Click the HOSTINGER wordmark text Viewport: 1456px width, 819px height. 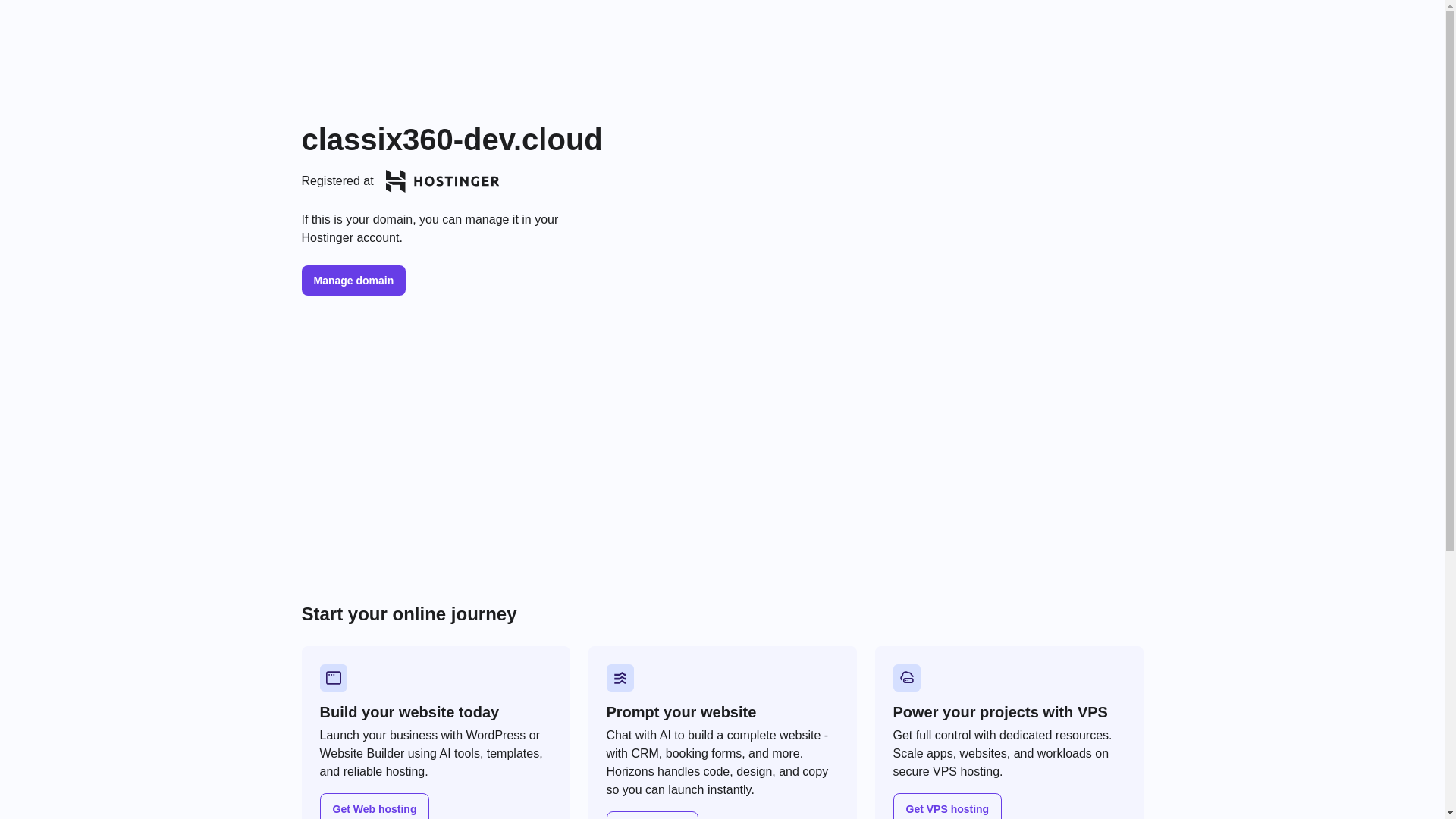(x=457, y=181)
